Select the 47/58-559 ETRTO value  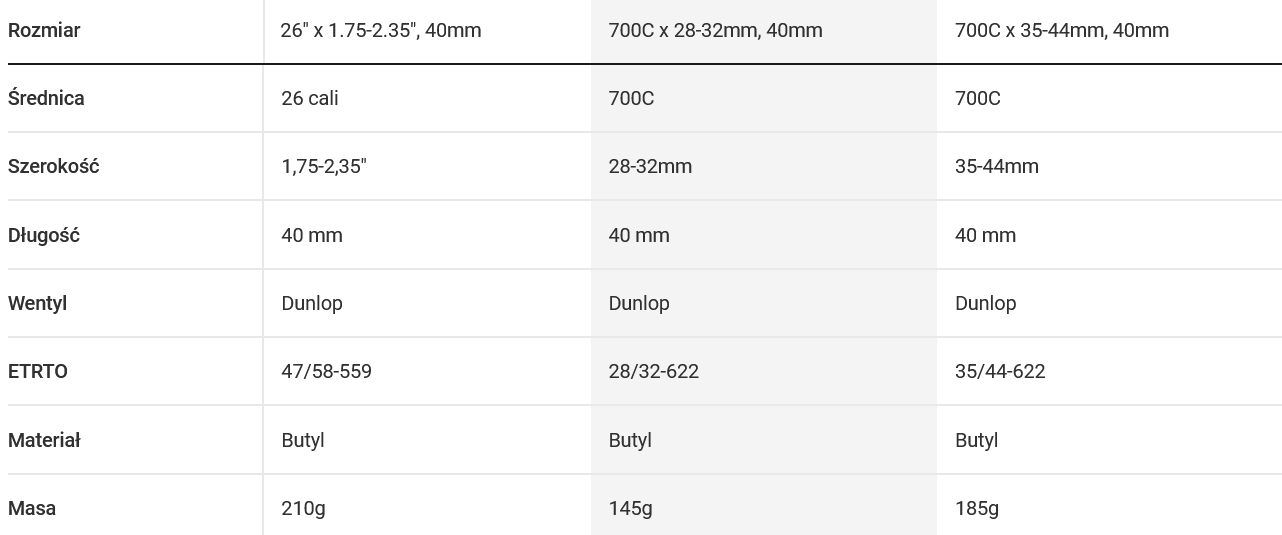point(326,371)
